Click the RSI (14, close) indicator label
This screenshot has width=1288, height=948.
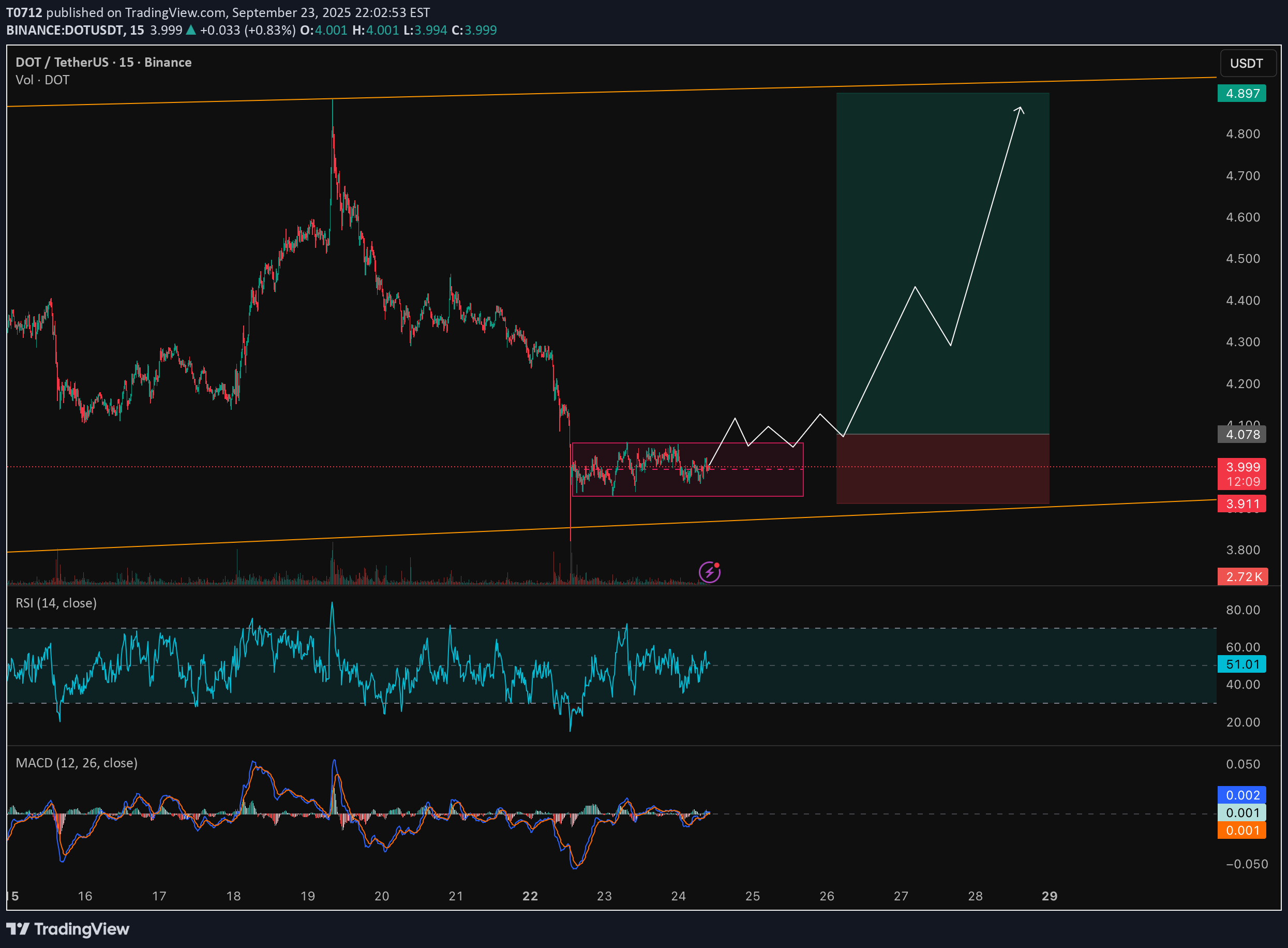tap(56, 603)
